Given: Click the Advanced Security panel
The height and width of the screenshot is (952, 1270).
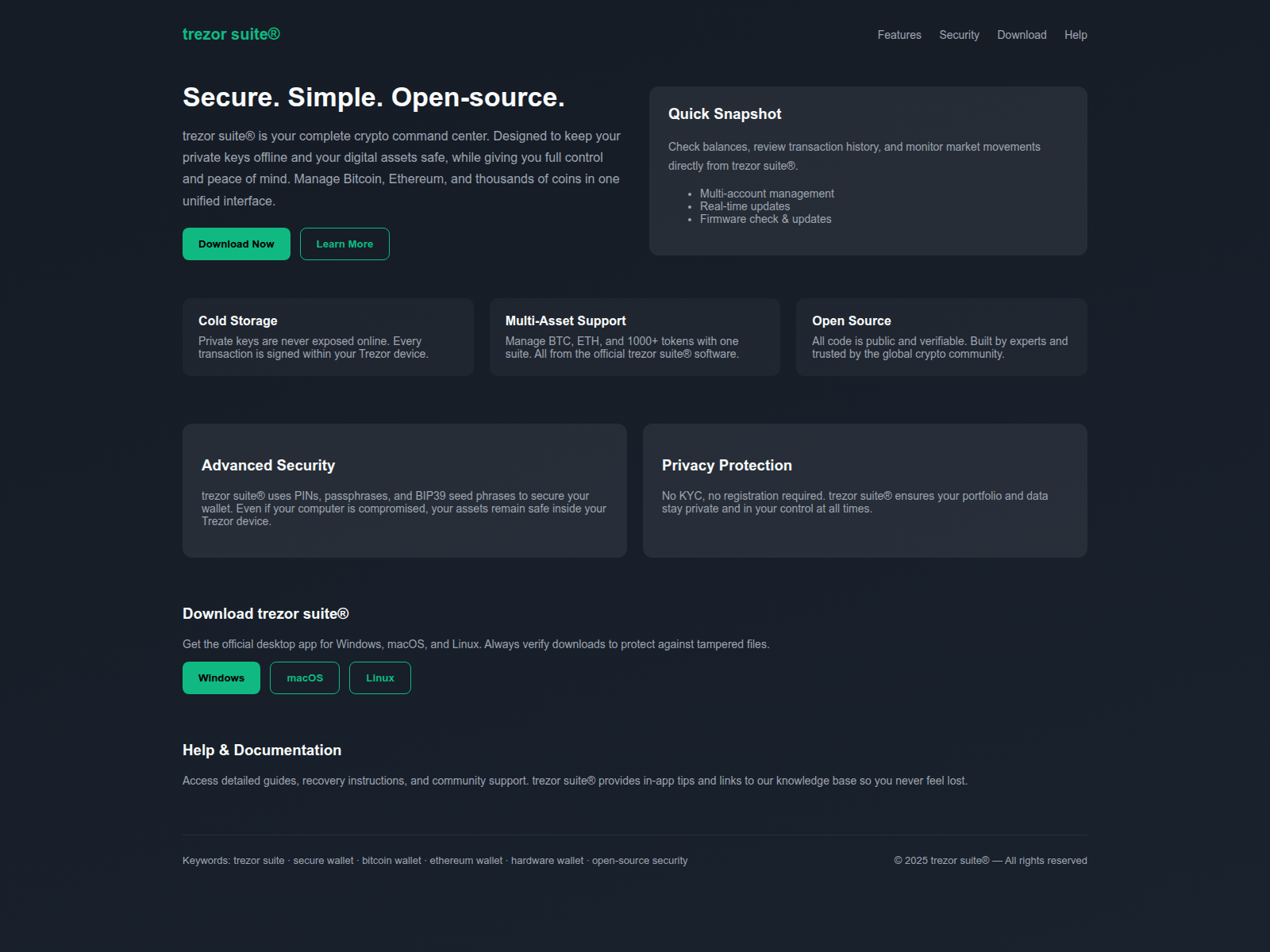Looking at the screenshot, I should pyautogui.click(x=405, y=490).
